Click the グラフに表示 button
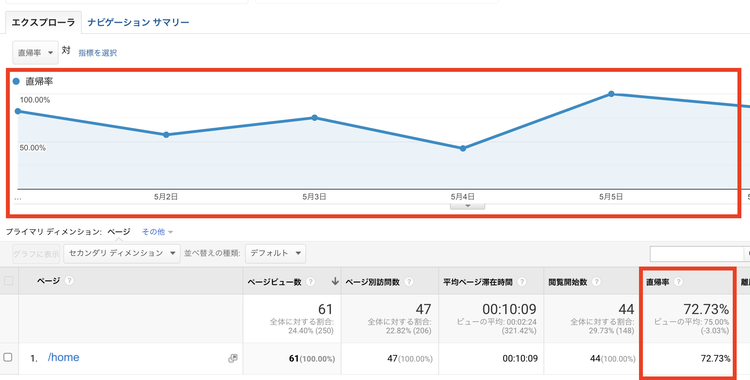Image resolution: width=750 pixels, height=380 pixels. [36, 254]
